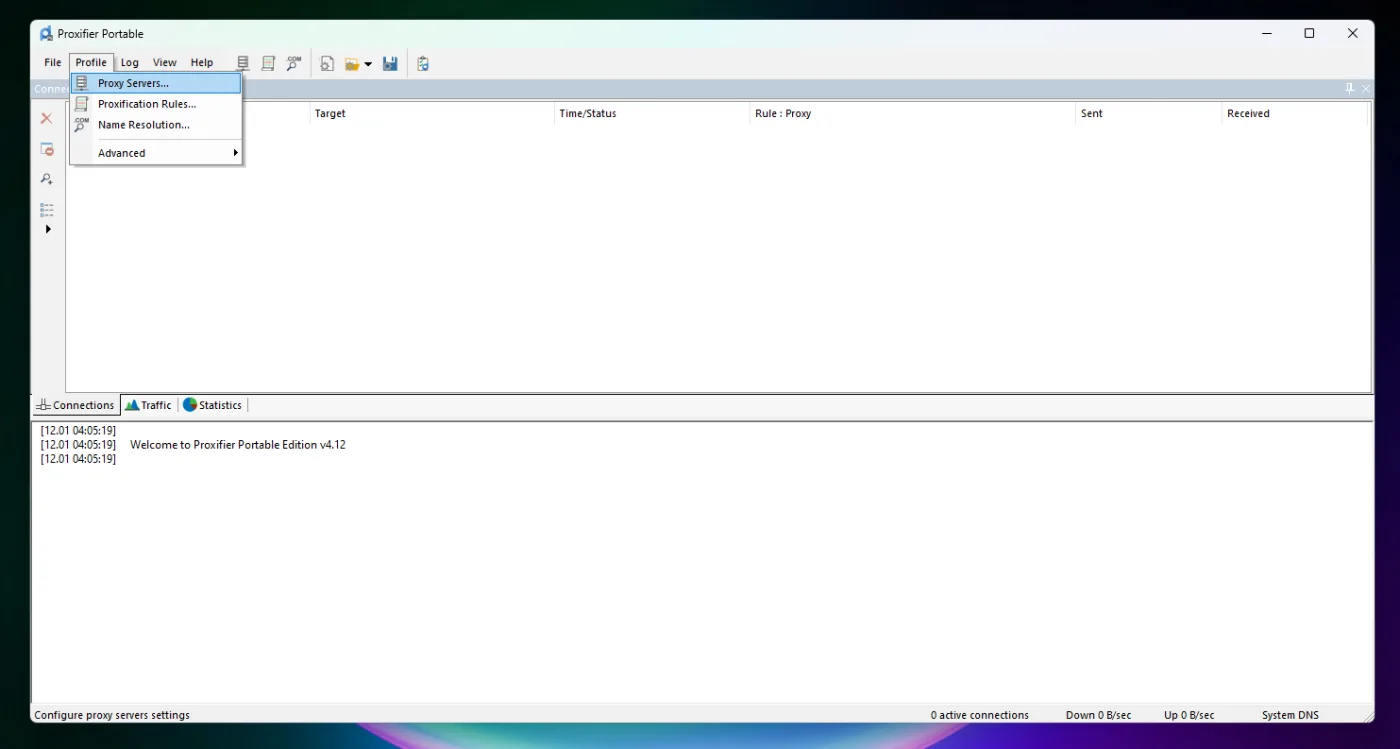Switch to the Statistics tab
This screenshot has height=749, width=1400.
point(212,405)
